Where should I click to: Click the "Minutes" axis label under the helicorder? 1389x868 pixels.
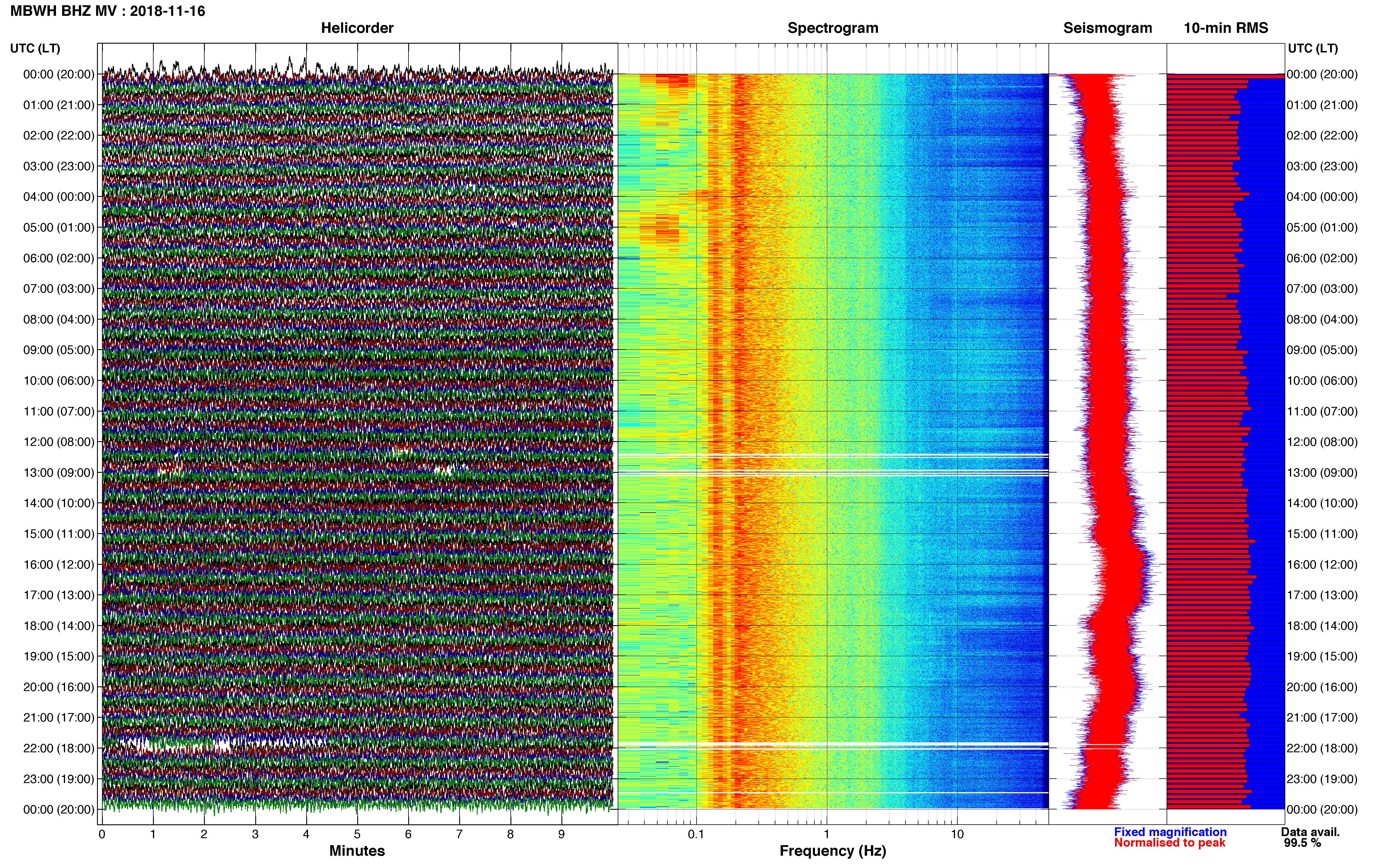[x=357, y=851]
